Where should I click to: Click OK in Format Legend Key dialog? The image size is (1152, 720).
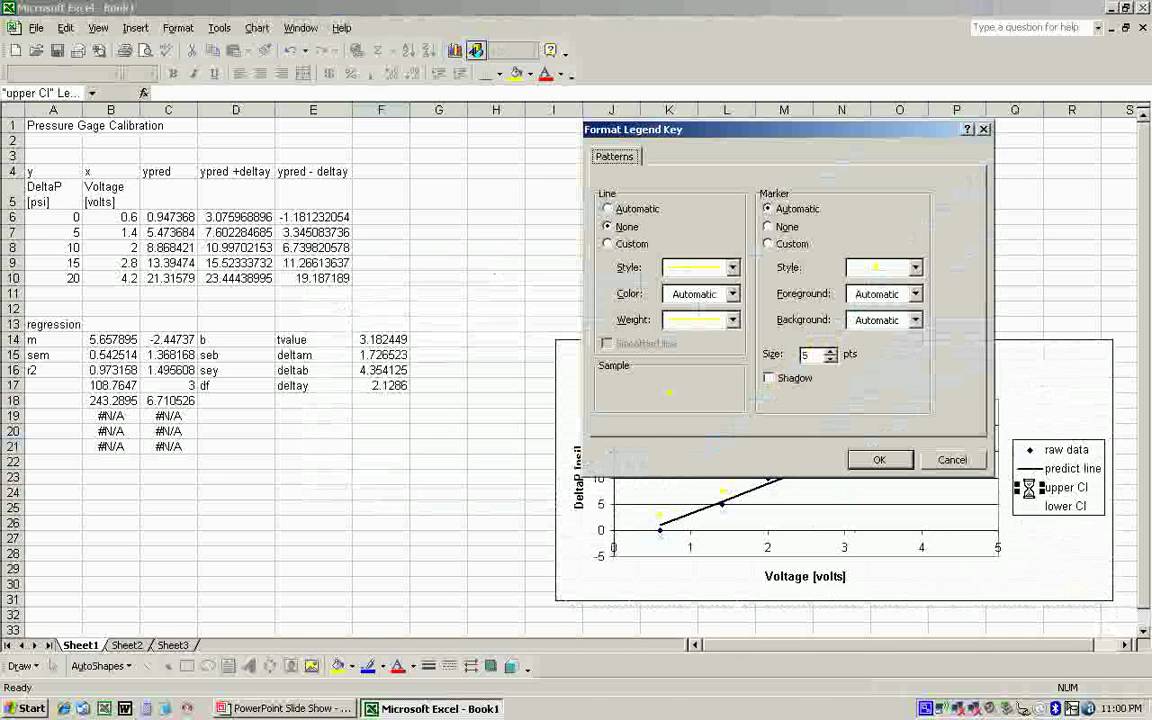coord(880,460)
